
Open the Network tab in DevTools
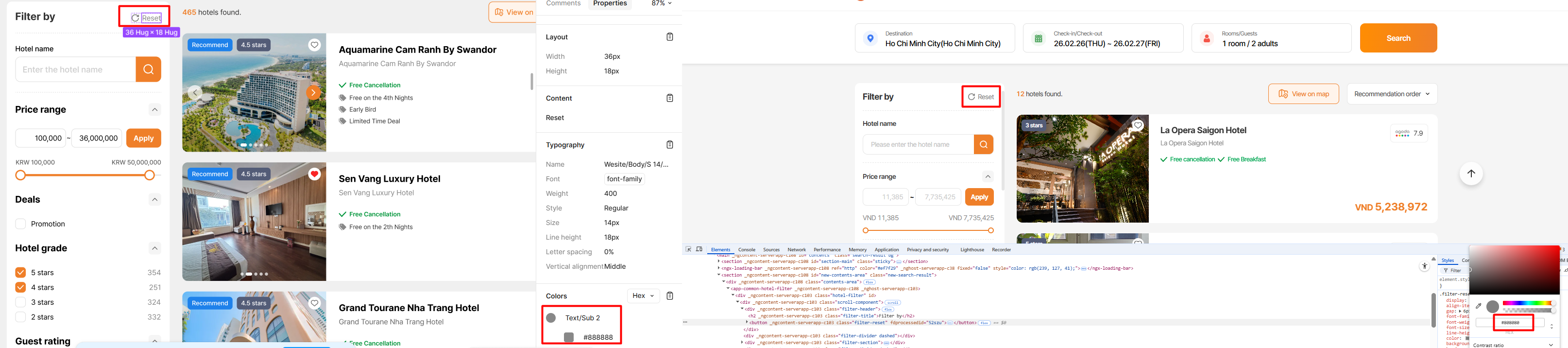coord(796,250)
